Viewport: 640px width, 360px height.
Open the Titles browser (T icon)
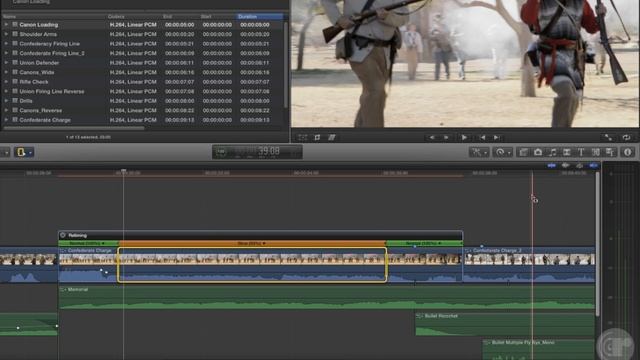pos(581,152)
